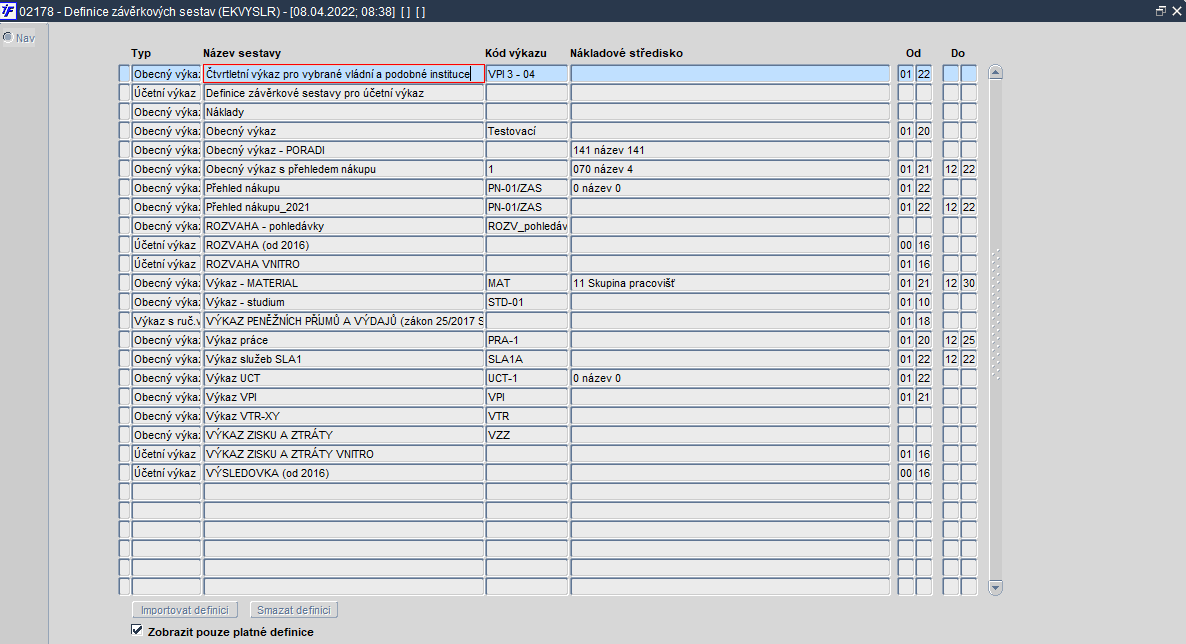Select Obecný výkaz s přehledem nákupu
Image resolution: width=1186 pixels, height=644 pixels.
(343, 169)
